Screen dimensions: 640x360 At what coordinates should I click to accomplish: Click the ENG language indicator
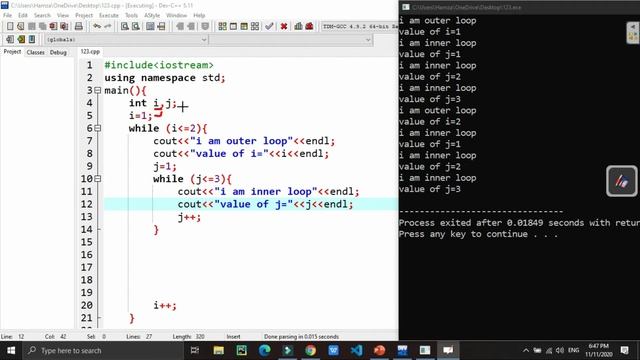573,350
